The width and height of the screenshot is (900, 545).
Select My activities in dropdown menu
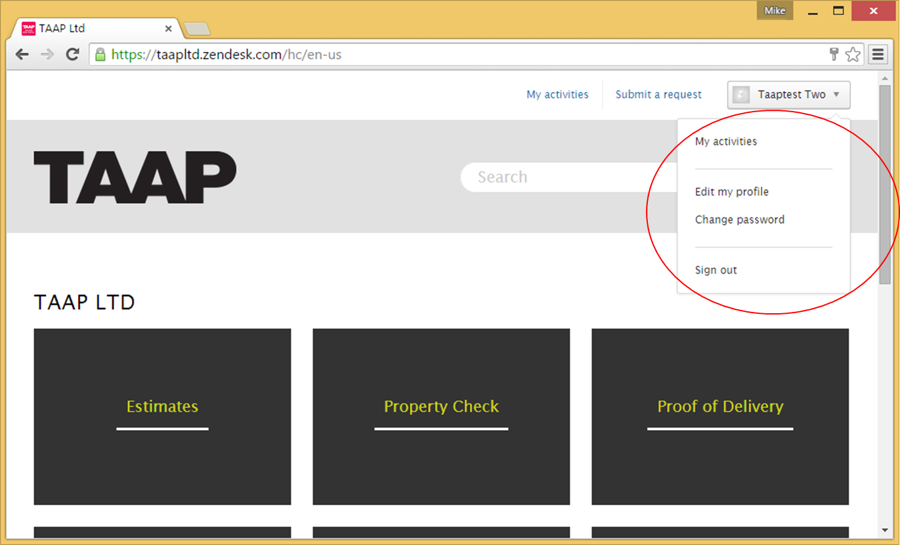click(726, 142)
